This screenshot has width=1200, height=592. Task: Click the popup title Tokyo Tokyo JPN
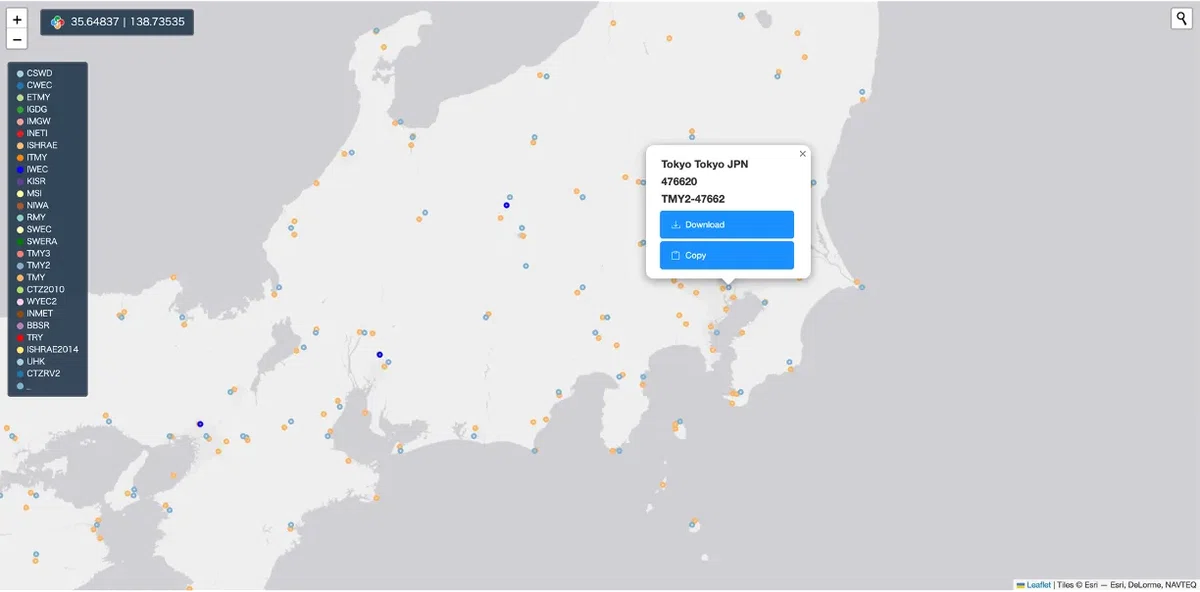coord(704,164)
